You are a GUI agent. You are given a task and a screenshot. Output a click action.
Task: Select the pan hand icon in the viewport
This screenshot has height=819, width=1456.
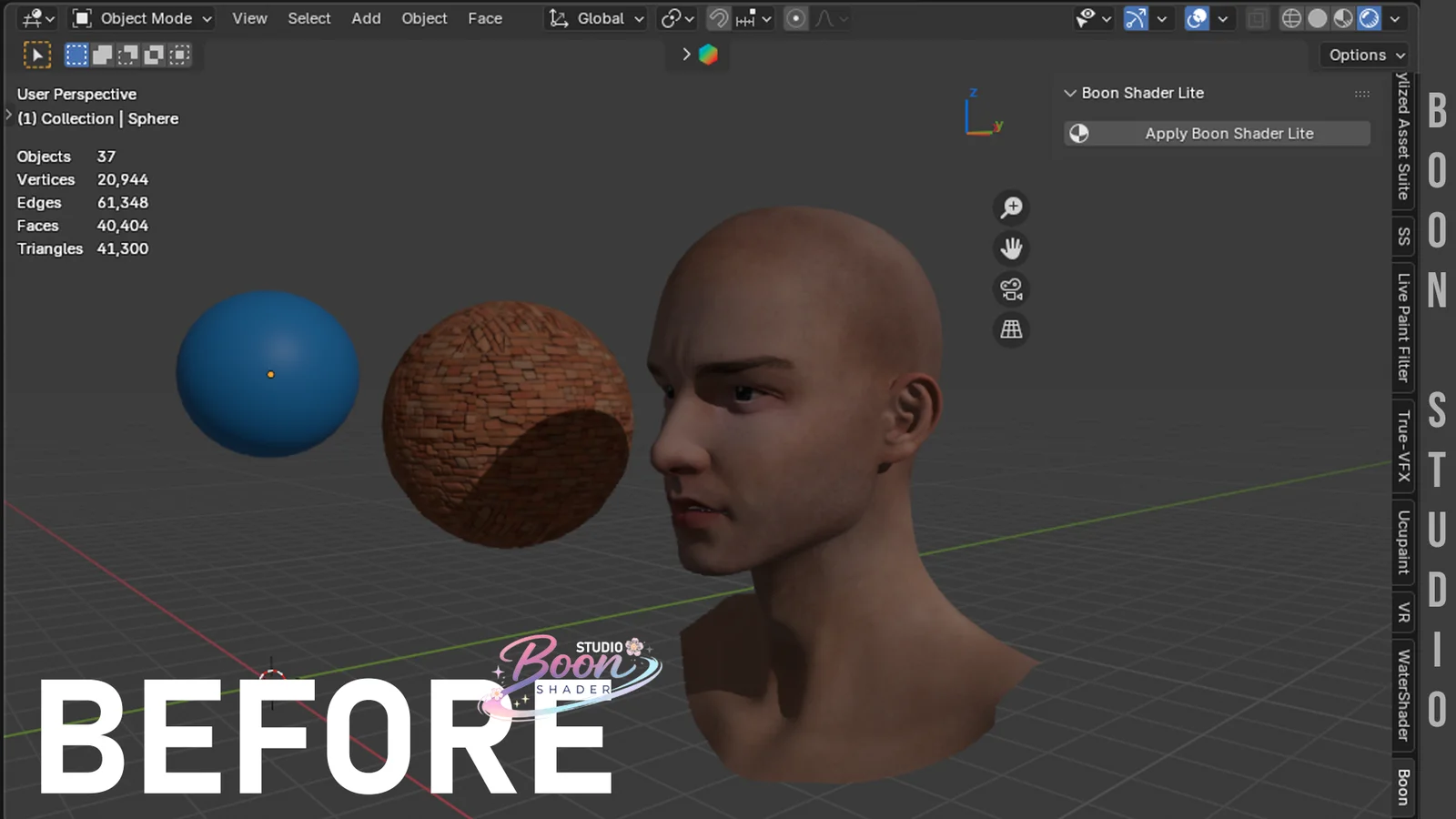pos(1011,249)
